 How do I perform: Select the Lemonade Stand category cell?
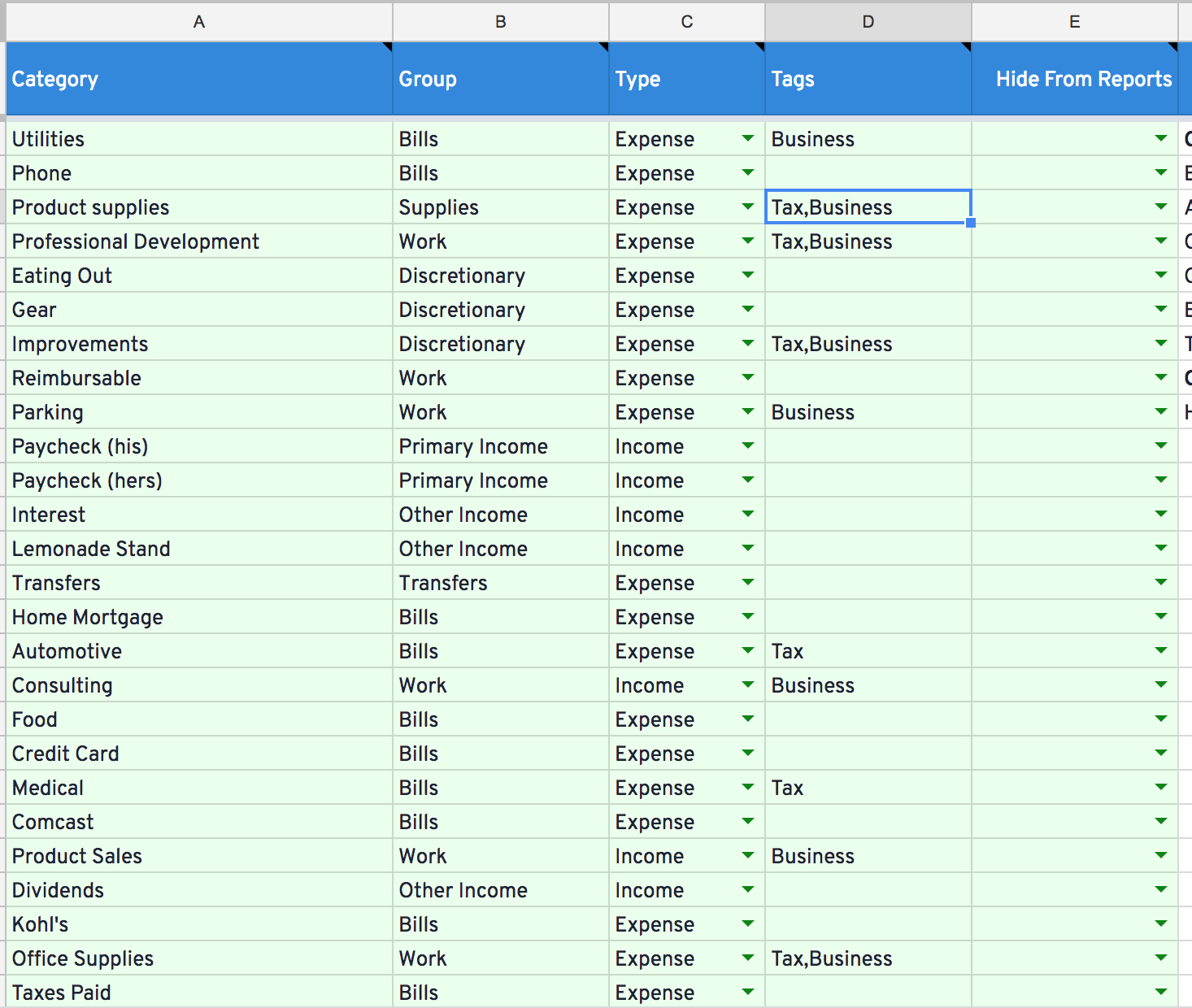click(x=199, y=549)
